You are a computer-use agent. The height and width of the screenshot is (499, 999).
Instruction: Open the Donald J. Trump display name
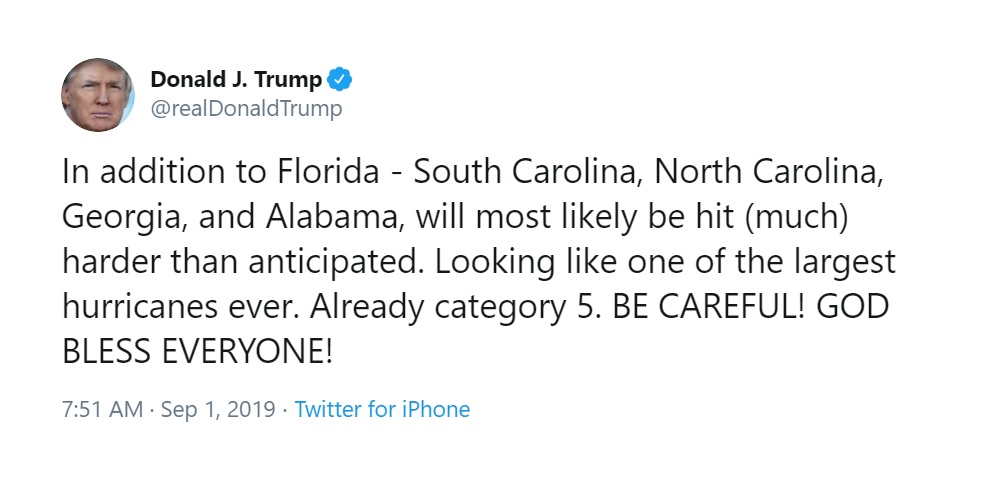[x=236, y=80]
